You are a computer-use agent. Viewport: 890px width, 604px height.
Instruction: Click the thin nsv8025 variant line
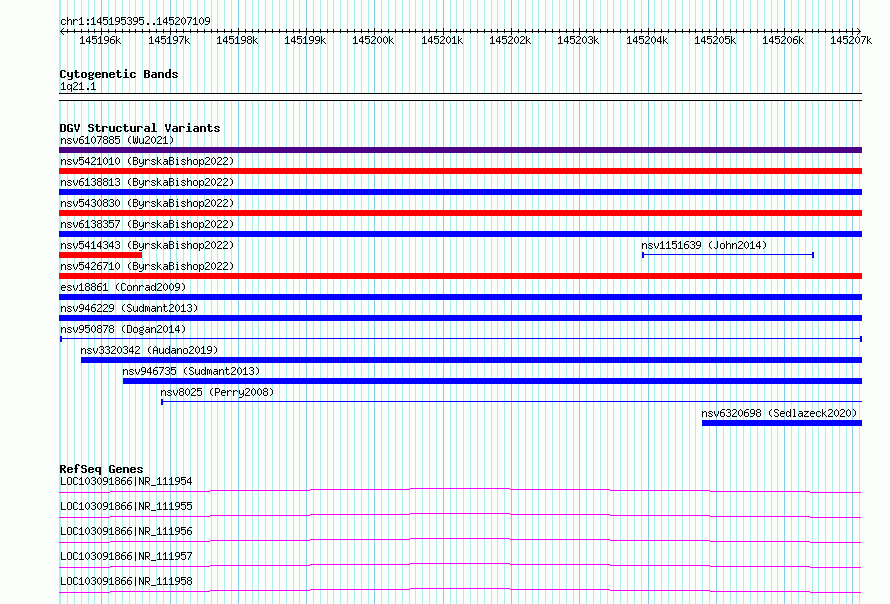click(x=511, y=402)
